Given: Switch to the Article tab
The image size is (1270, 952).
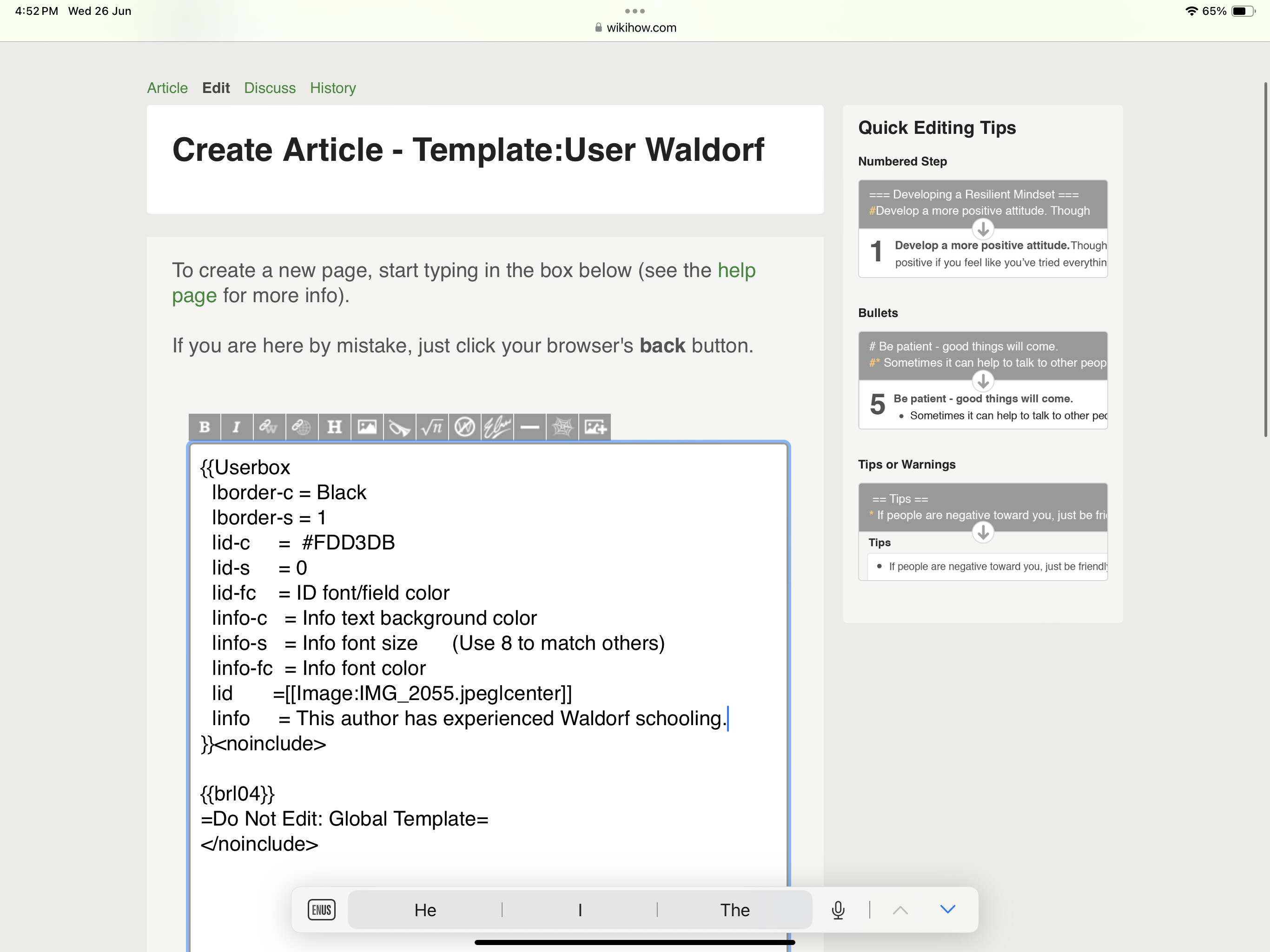Looking at the screenshot, I should [167, 88].
